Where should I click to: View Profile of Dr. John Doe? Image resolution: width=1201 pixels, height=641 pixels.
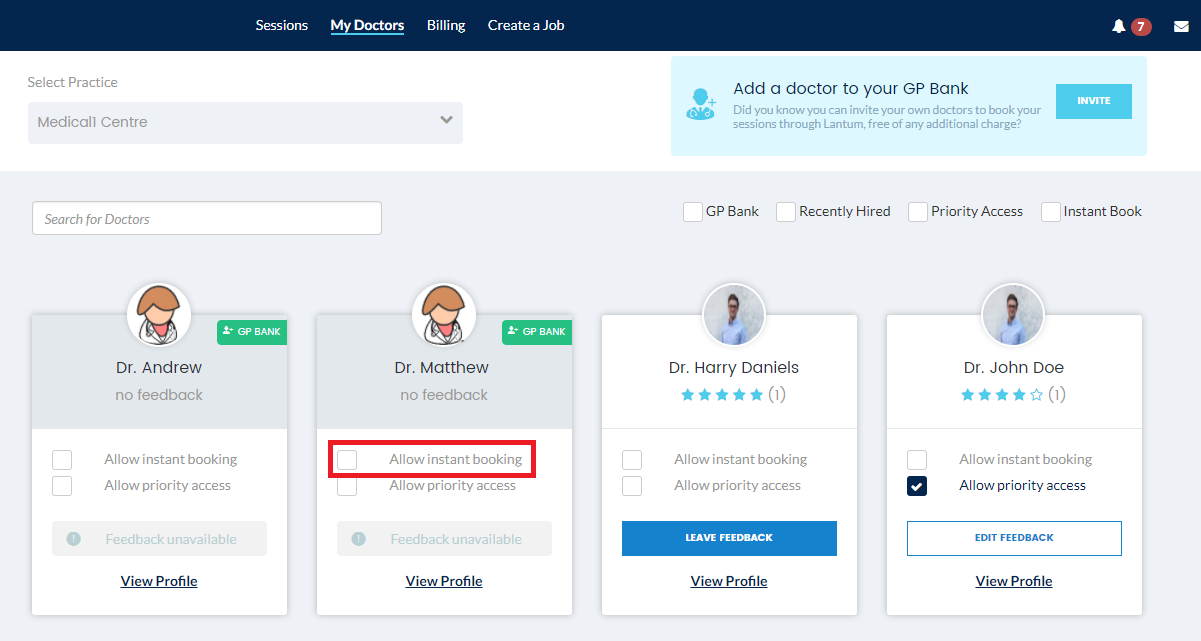(1014, 581)
